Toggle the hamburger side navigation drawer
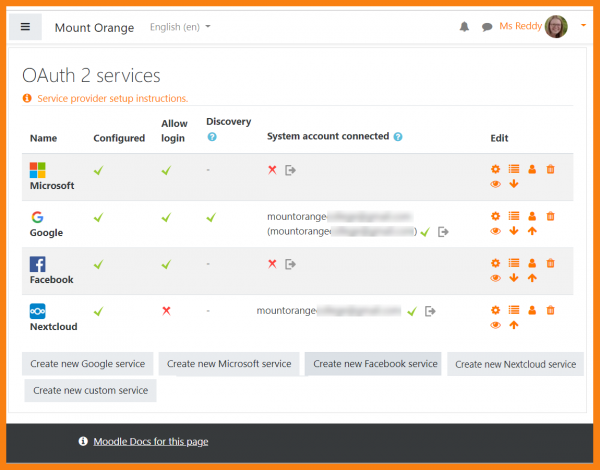Image resolution: width=600 pixels, height=470 pixels. (25, 27)
